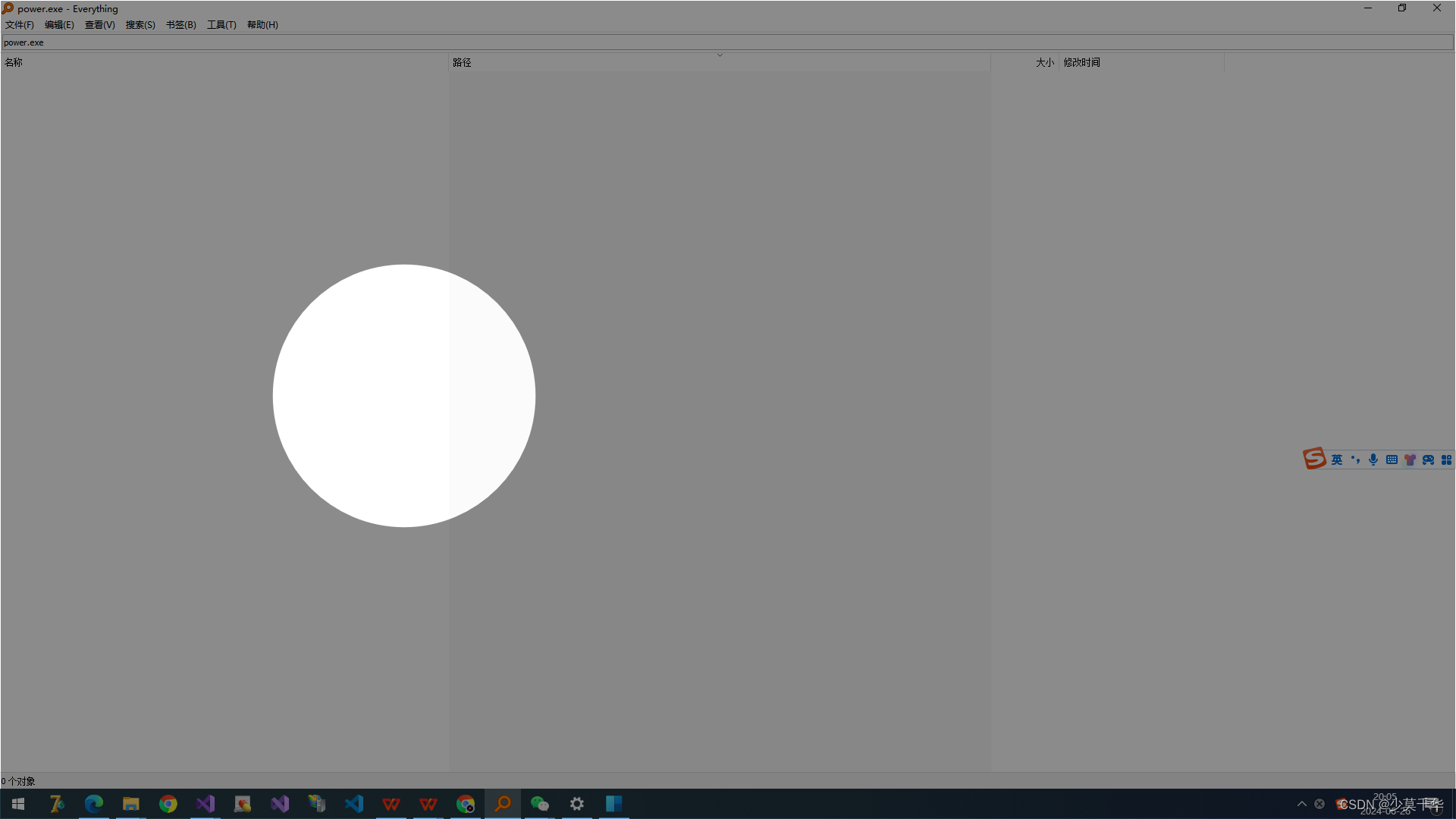
Task: Open the Sogou soft keyboard icon
Action: (x=1392, y=460)
